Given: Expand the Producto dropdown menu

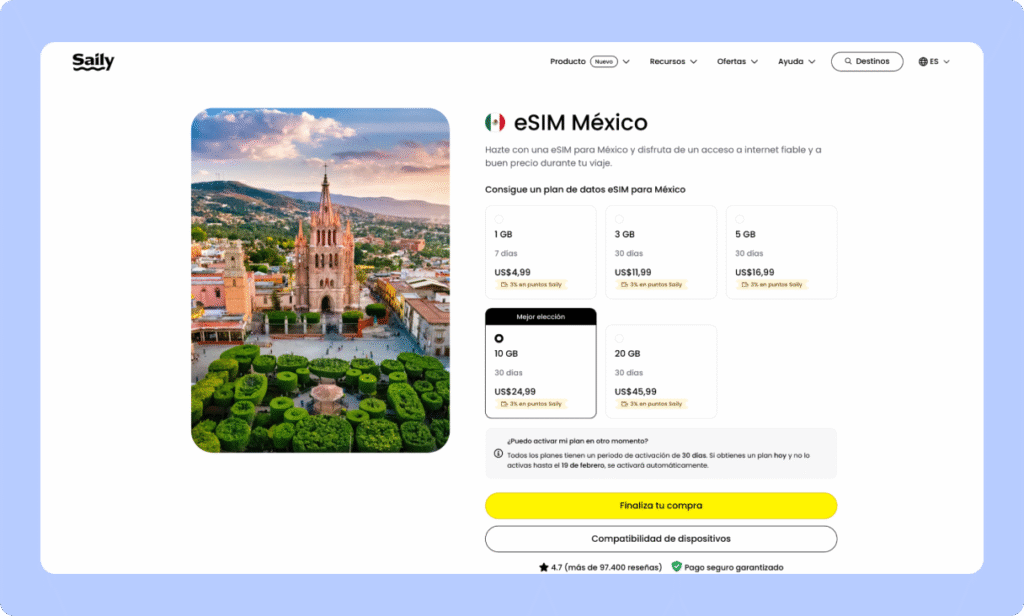Looking at the screenshot, I should coord(589,62).
